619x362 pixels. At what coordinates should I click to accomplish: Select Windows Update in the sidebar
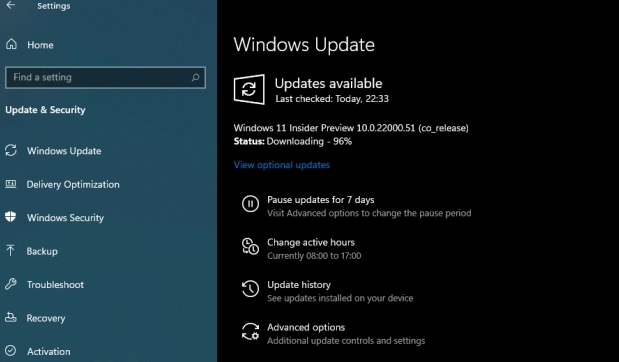point(64,151)
